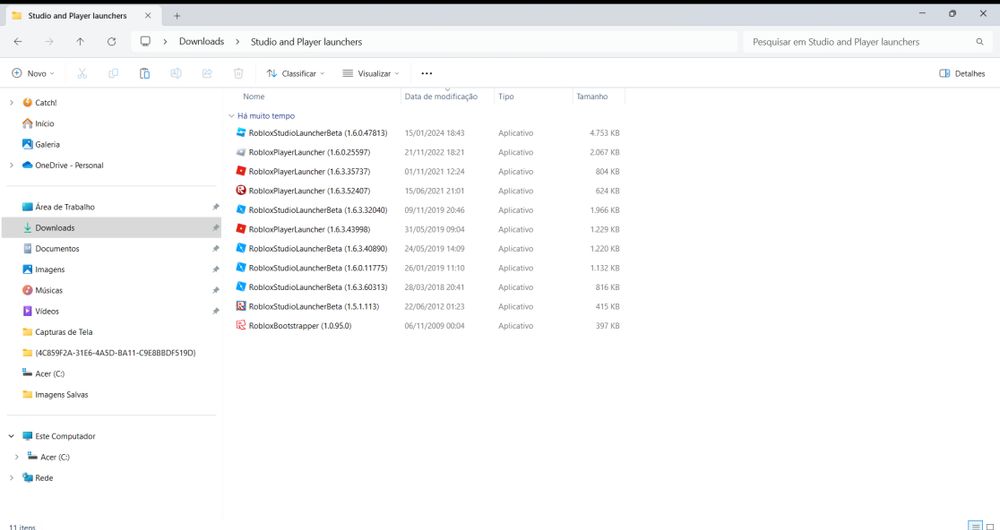Switch to details list view icon
This screenshot has height=530, width=1000.
tap(975, 526)
